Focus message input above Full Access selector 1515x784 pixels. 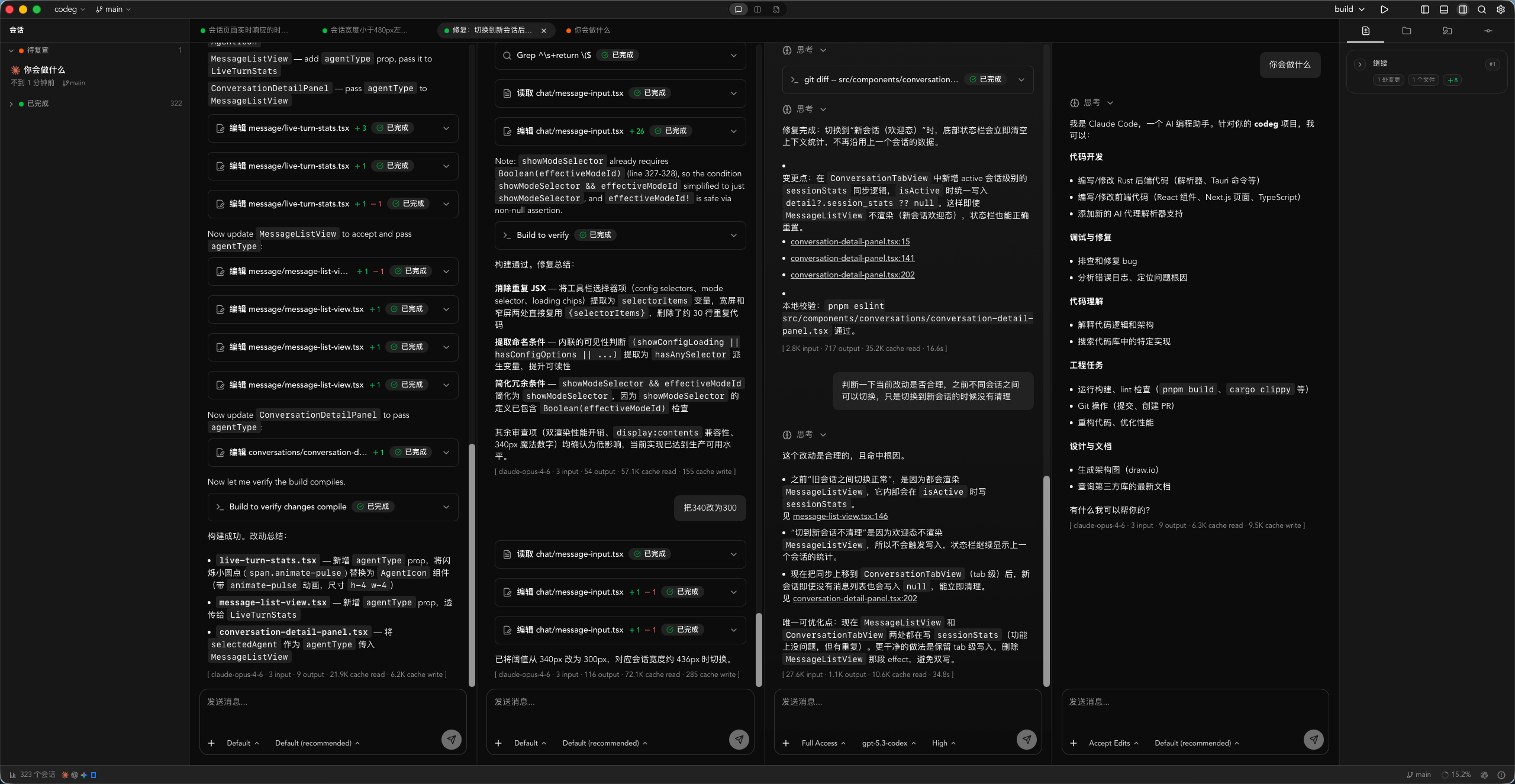click(908, 709)
